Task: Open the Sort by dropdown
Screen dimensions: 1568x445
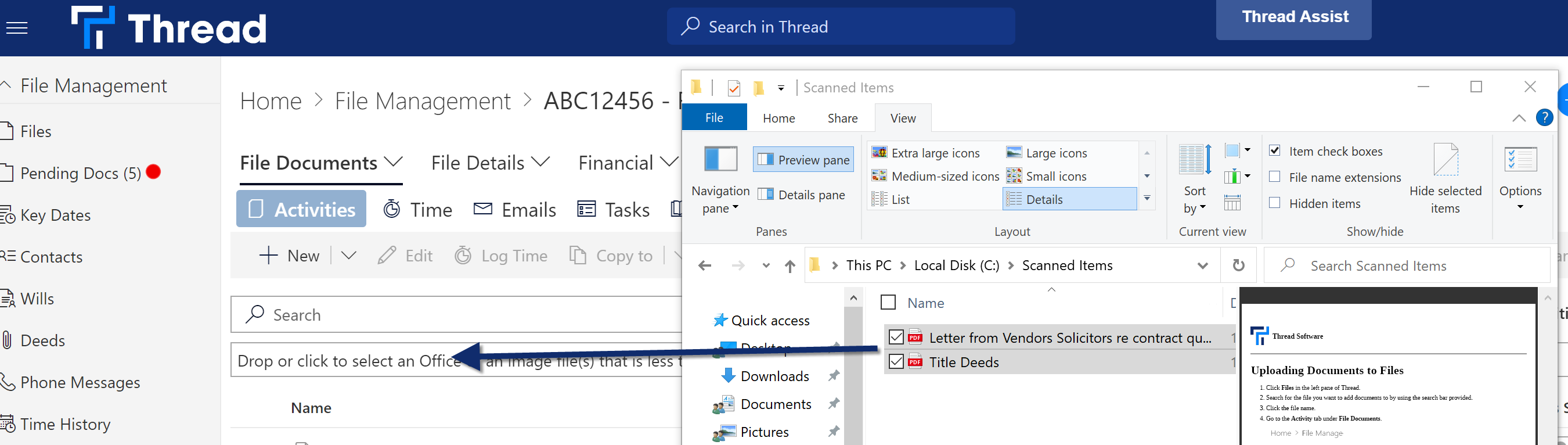Action: (1194, 200)
